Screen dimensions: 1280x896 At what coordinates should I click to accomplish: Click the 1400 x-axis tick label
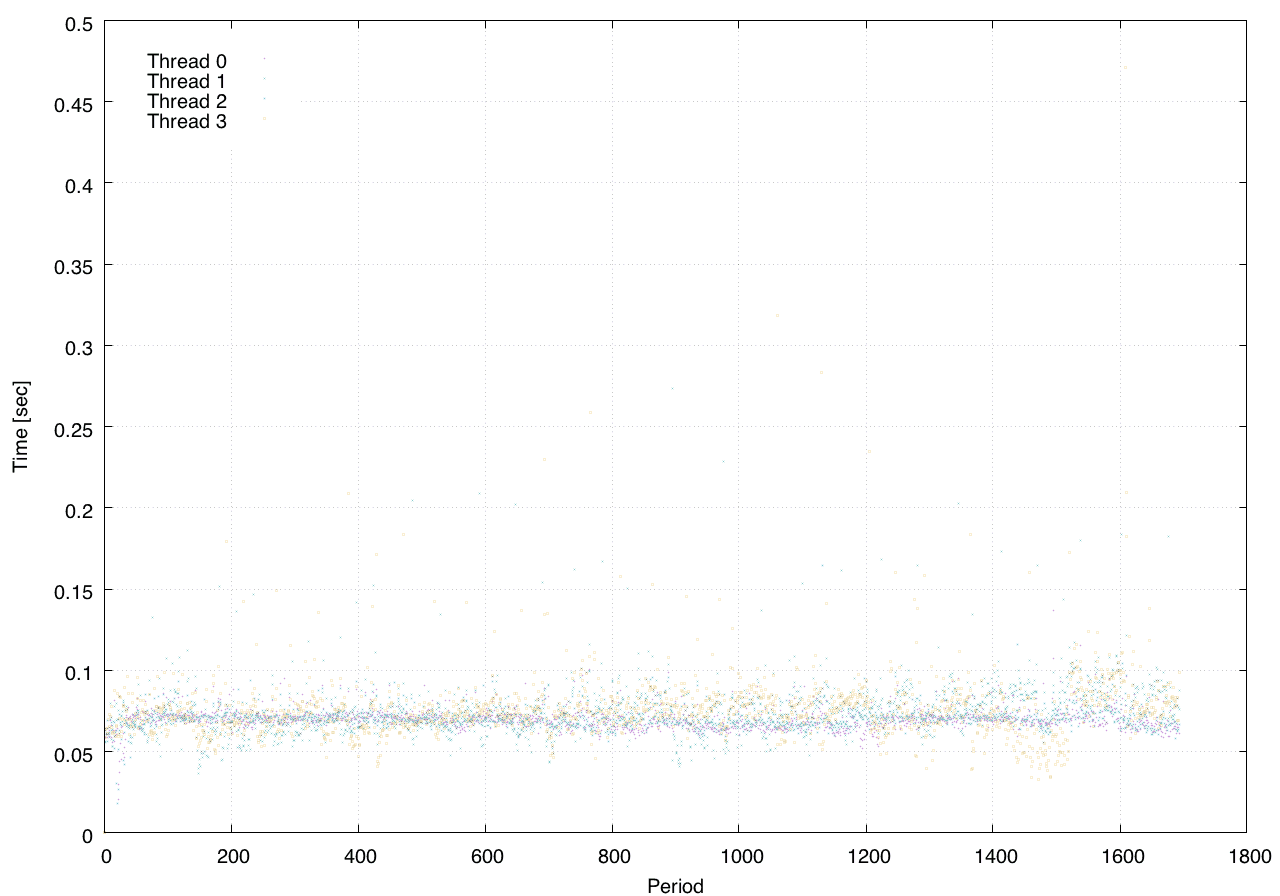[992, 857]
